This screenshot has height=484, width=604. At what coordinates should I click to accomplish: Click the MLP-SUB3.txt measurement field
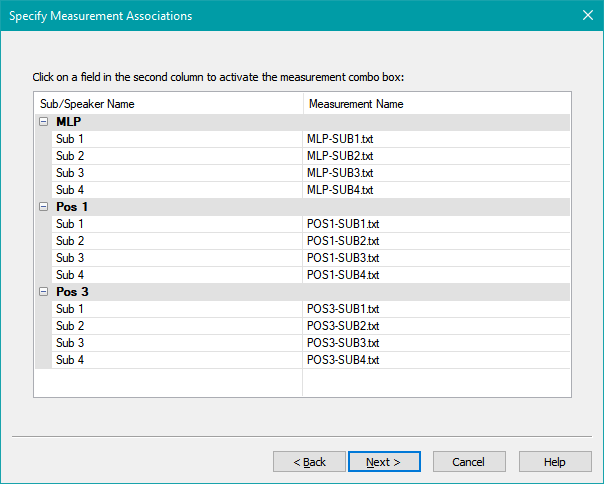pyautogui.click(x=436, y=173)
